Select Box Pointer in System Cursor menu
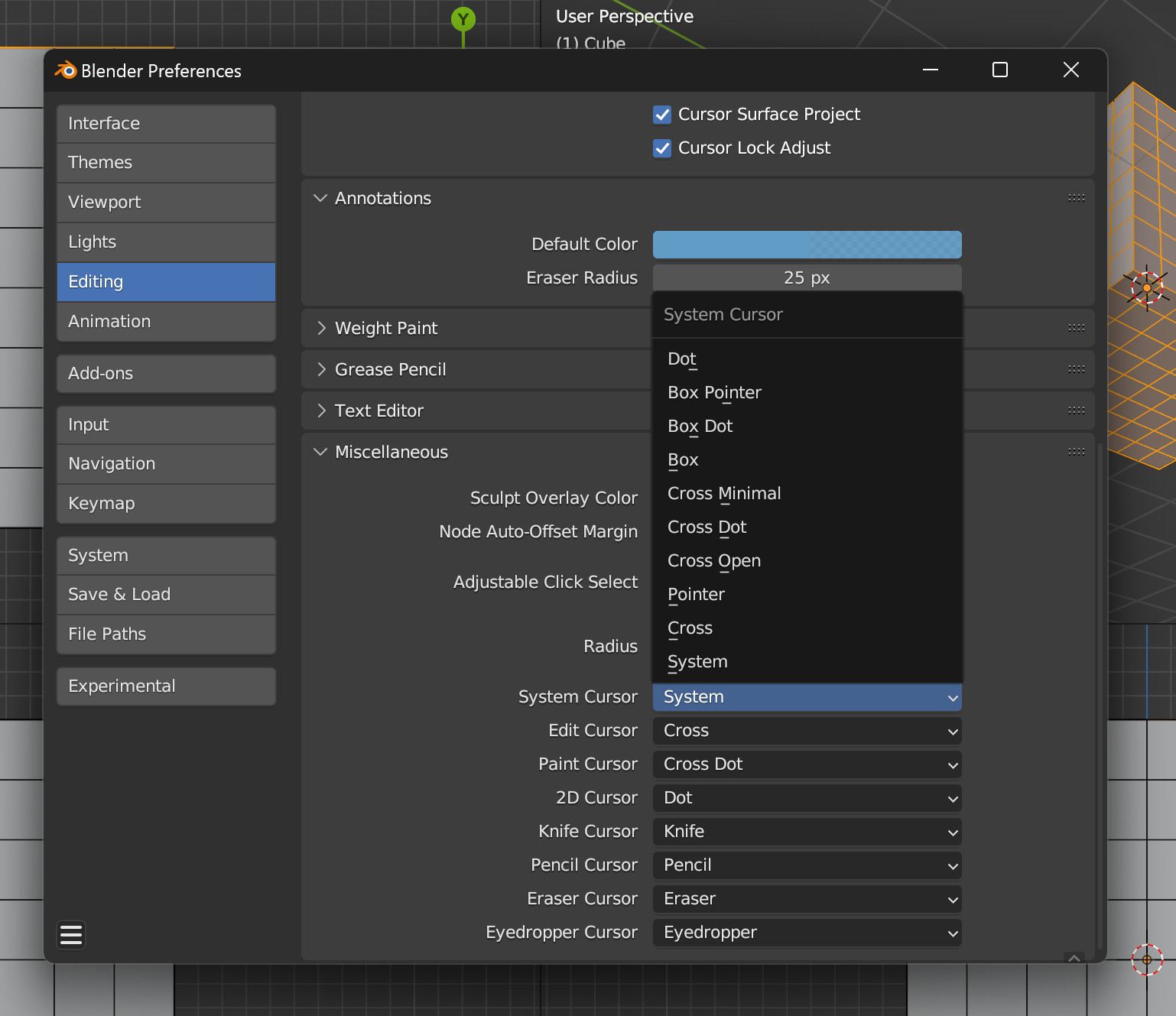The width and height of the screenshot is (1176, 1016). pyautogui.click(x=714, y=393)
